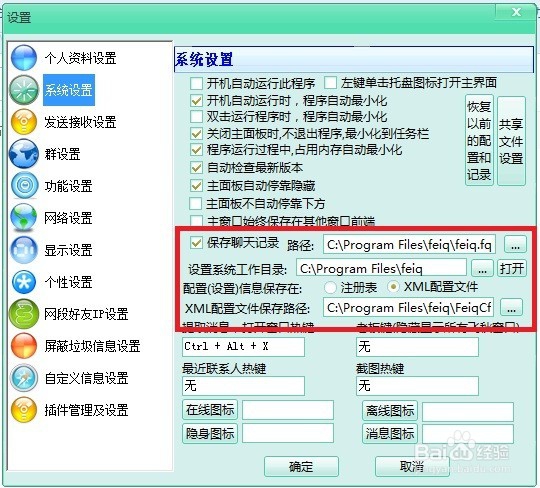Click the 消息图标 button
The height and width of the screenshot is (488, 540).
click(390, 433)
